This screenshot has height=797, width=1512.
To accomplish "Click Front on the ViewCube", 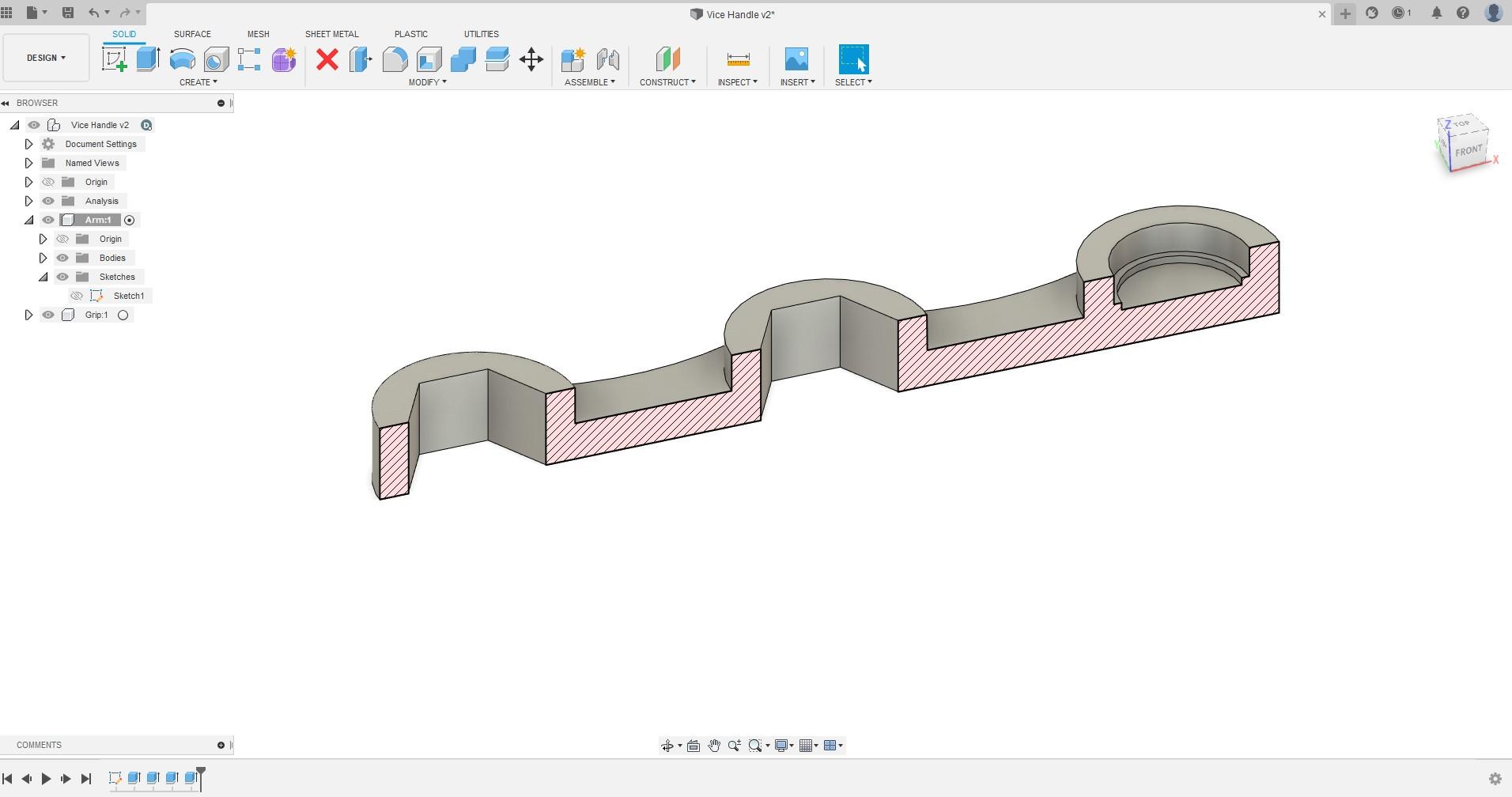I will pyautogui.click(x=1469, y=149).
